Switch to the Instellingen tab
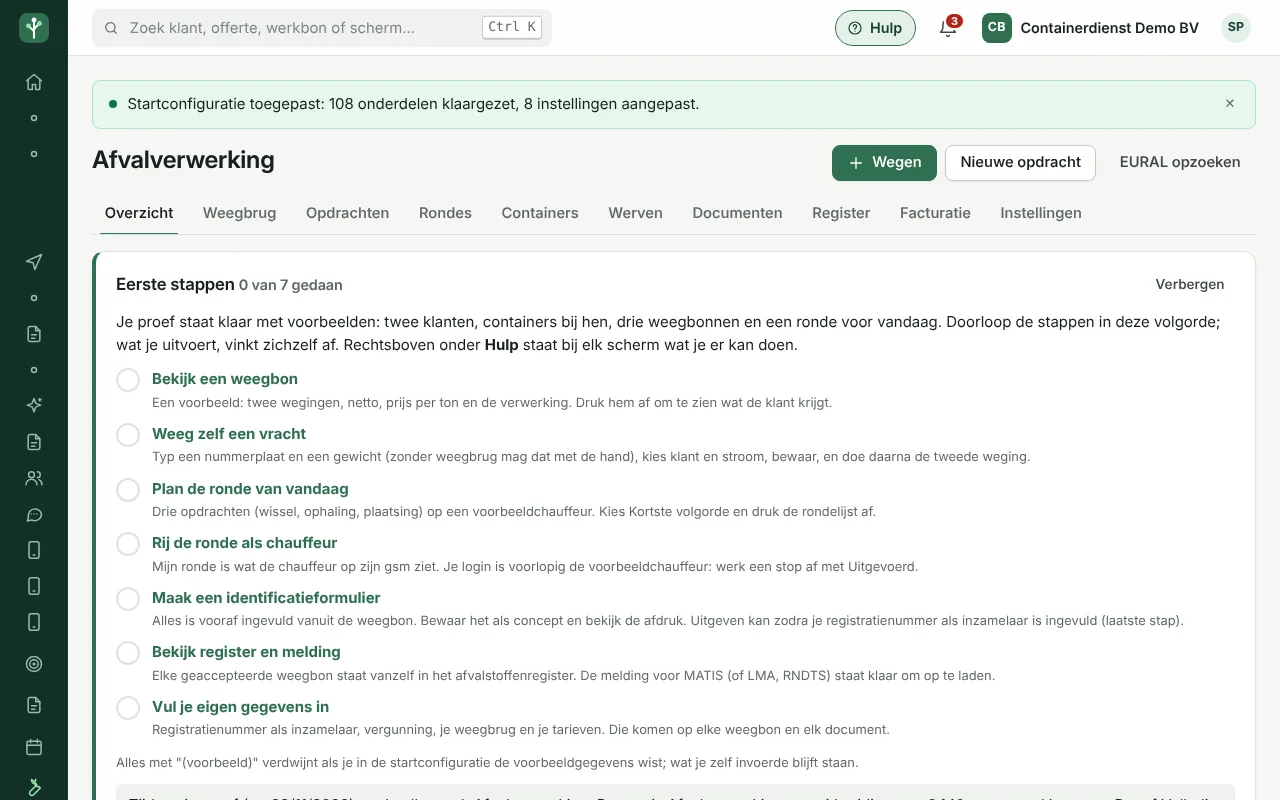This screenshot has width=1280, height=800. (1041, 213)
